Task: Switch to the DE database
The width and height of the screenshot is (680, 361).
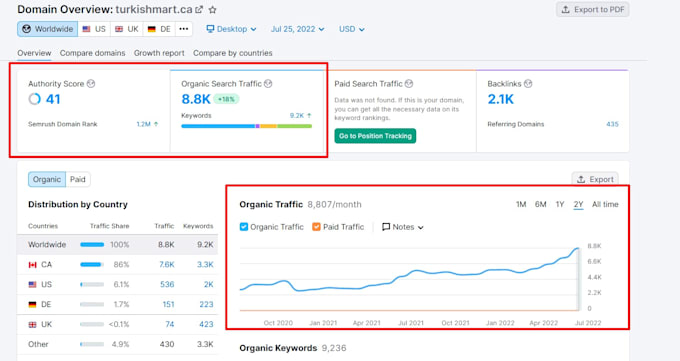Action: coord(159,29)
